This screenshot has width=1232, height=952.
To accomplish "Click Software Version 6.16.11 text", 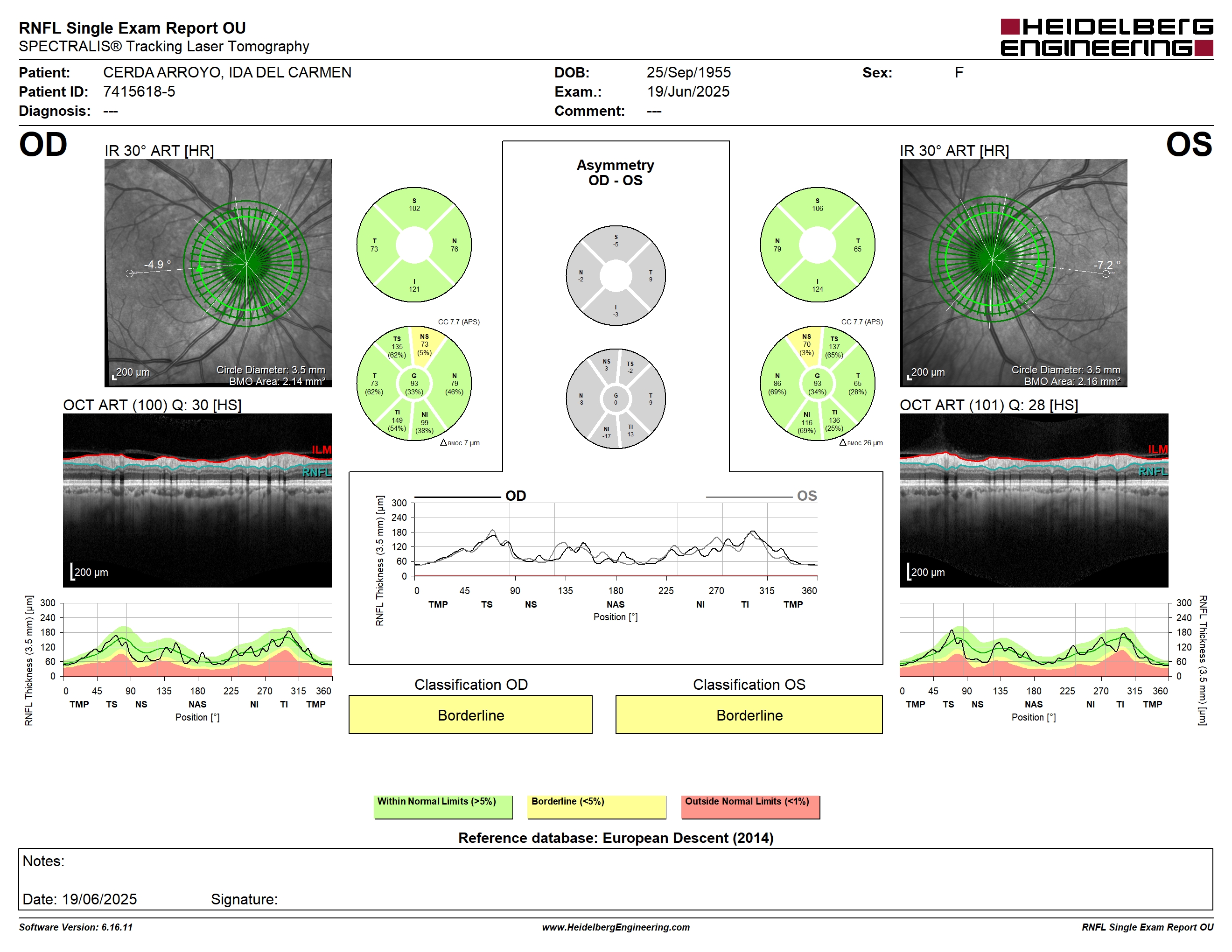I will pyautogui.click(x=76, y=927).
